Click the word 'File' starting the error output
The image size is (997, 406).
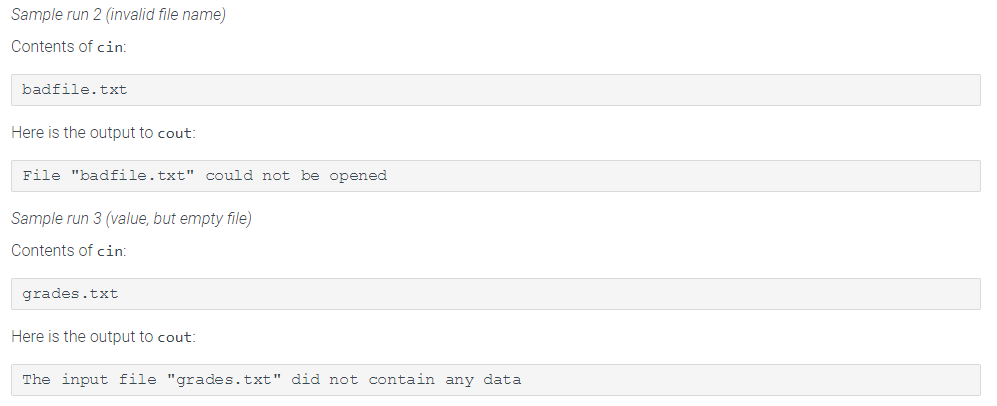[x=41, y=176]
